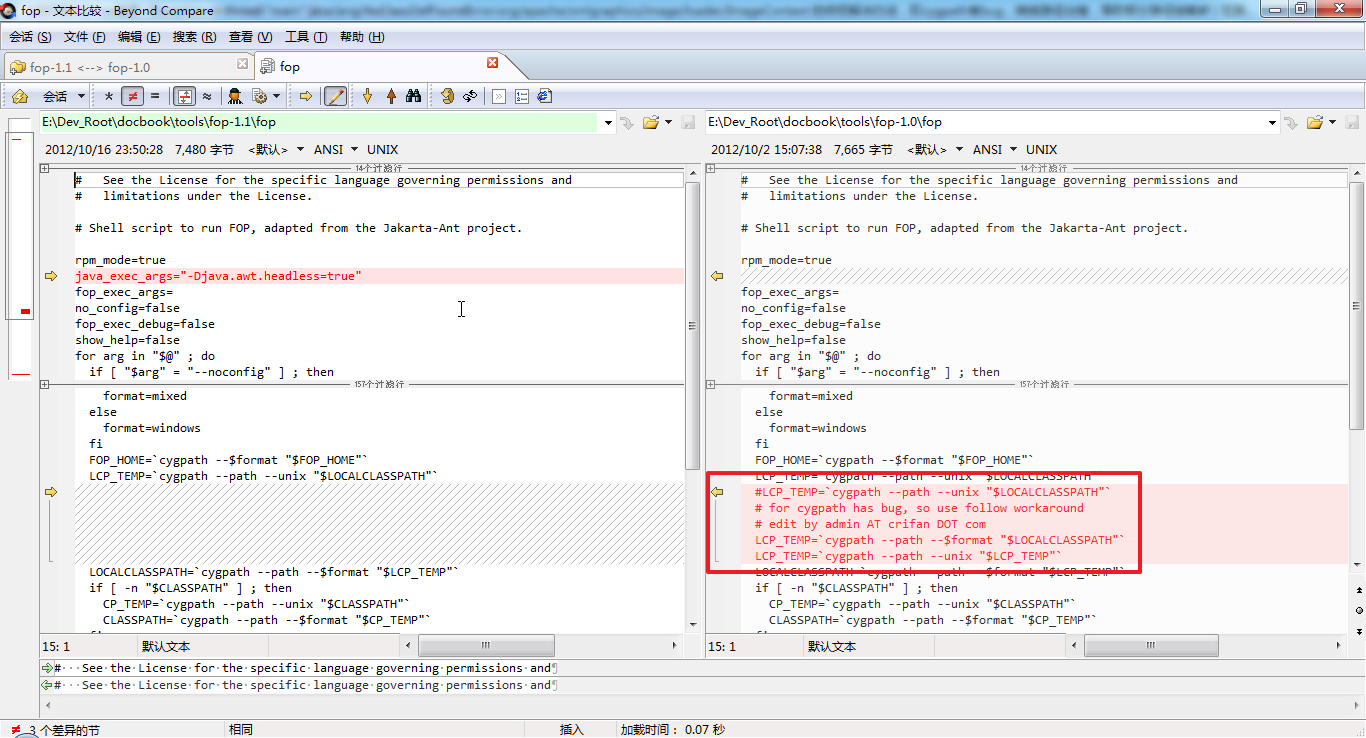
Task: Open the 查看(V) menu
Action: click(250, 37)
